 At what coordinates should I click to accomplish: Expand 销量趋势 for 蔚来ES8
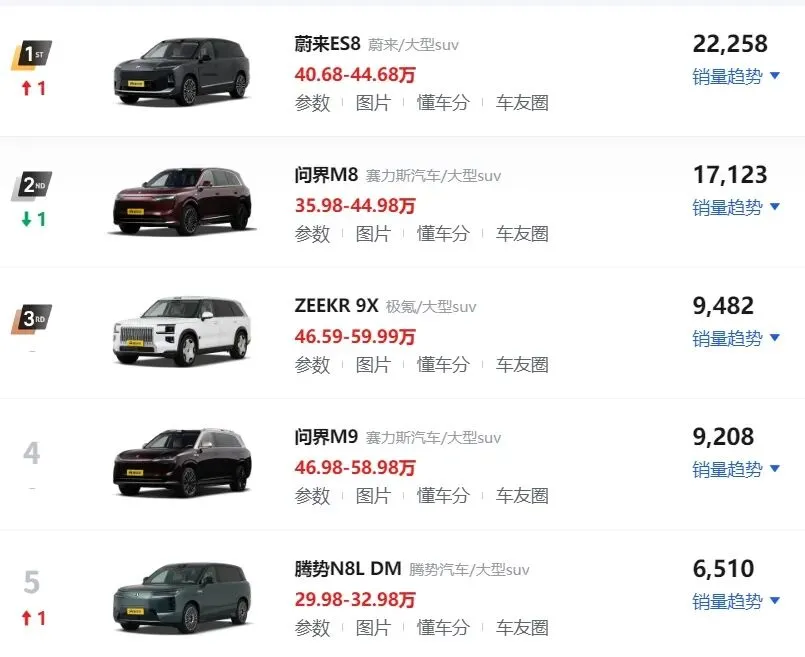tap(736, 76)
